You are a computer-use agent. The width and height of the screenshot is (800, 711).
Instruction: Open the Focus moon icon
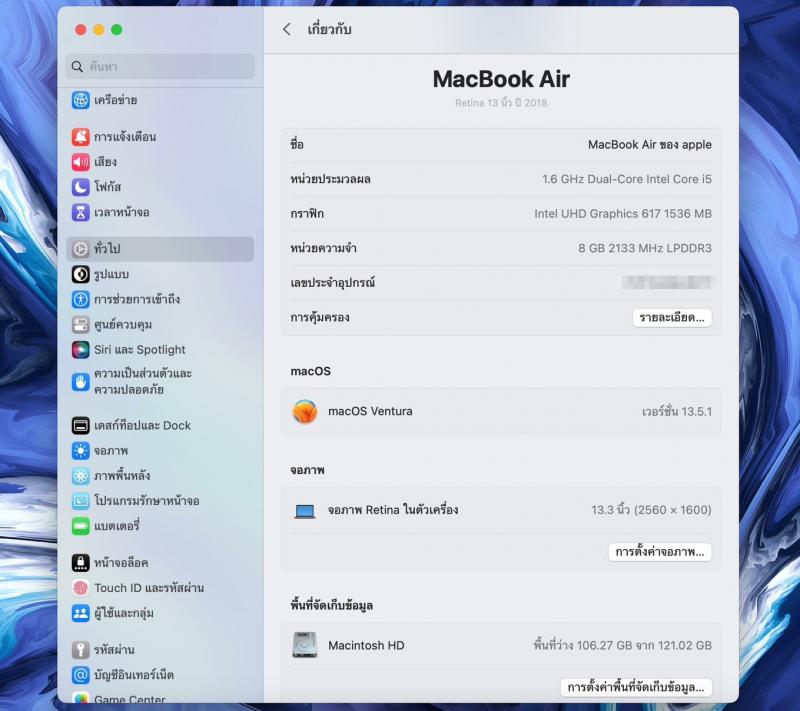point(81,187)
